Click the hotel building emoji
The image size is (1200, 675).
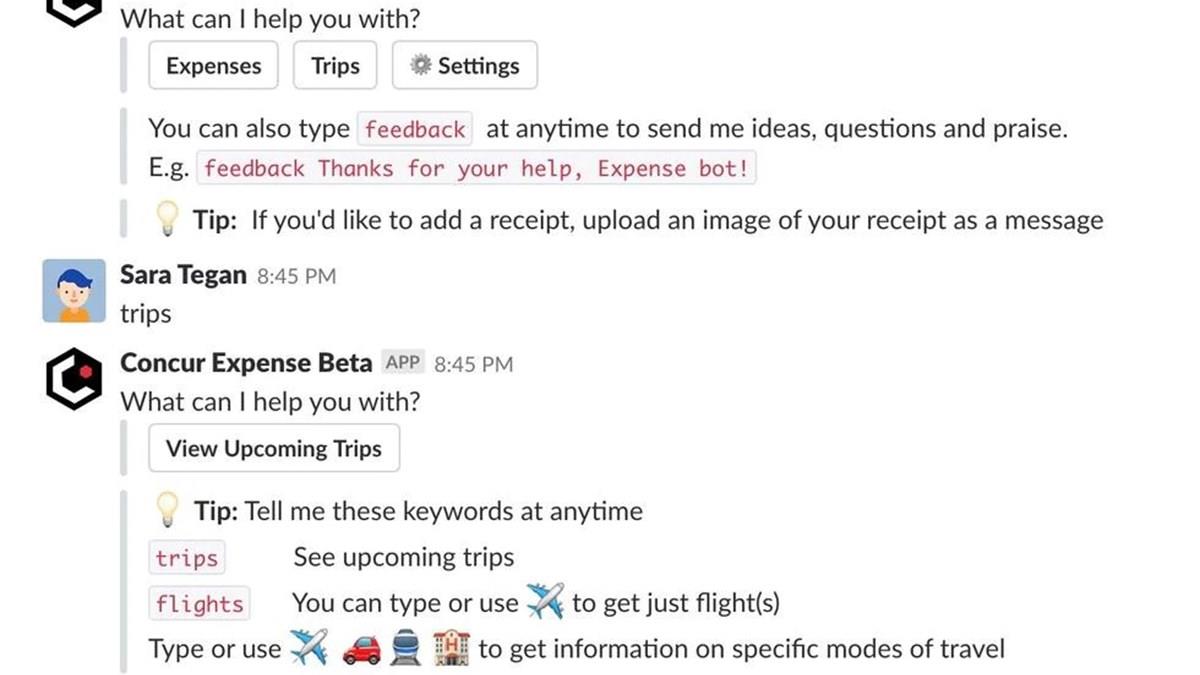(452, 649)
